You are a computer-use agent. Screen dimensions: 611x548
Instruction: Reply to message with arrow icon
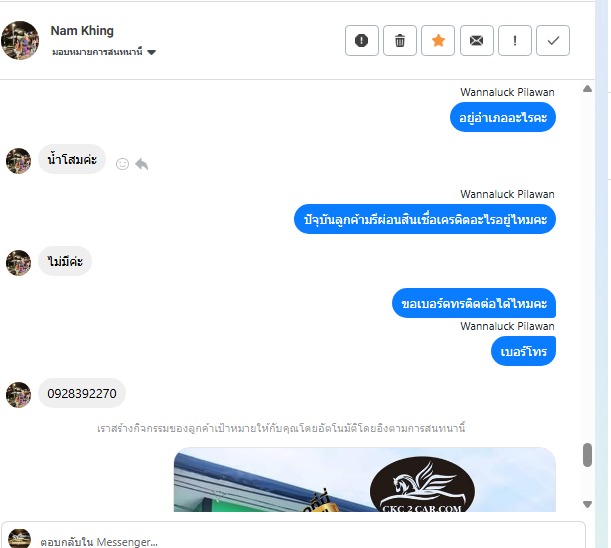[141, 164]
